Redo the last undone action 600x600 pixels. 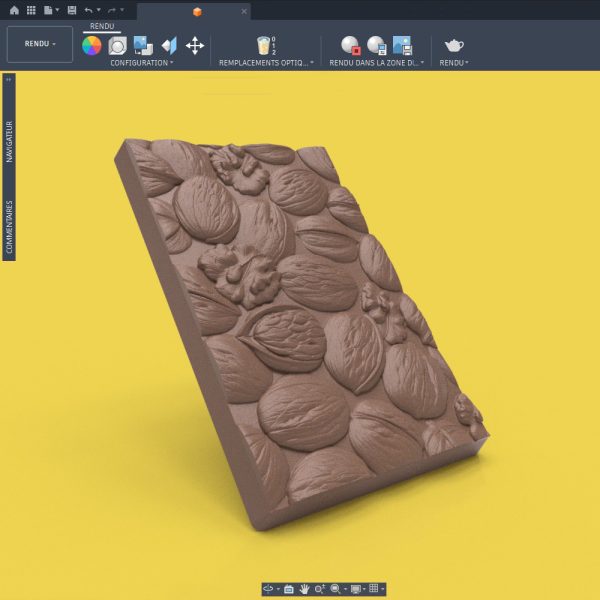(x=112, y=10)
